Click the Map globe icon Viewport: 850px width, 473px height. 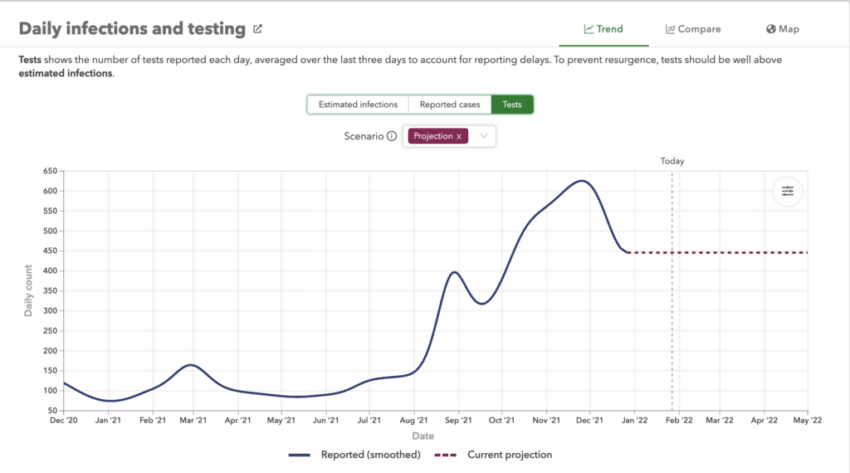pyautogui.click(x=771, y=29)
